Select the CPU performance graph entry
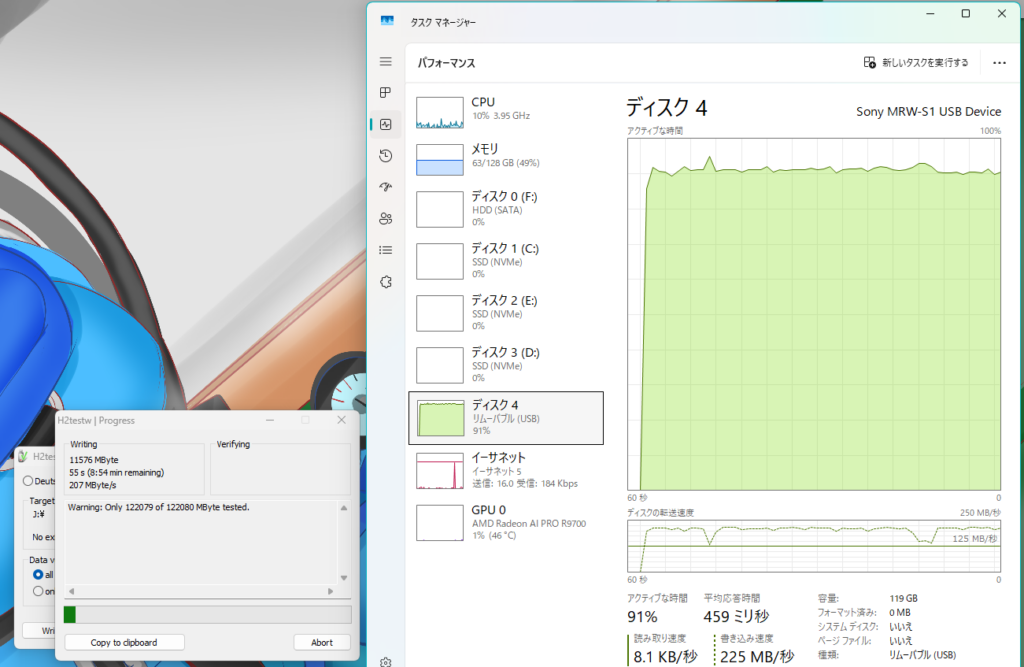Image resolution: width=1024 pixels, height=667 pixels. point(508,112)
